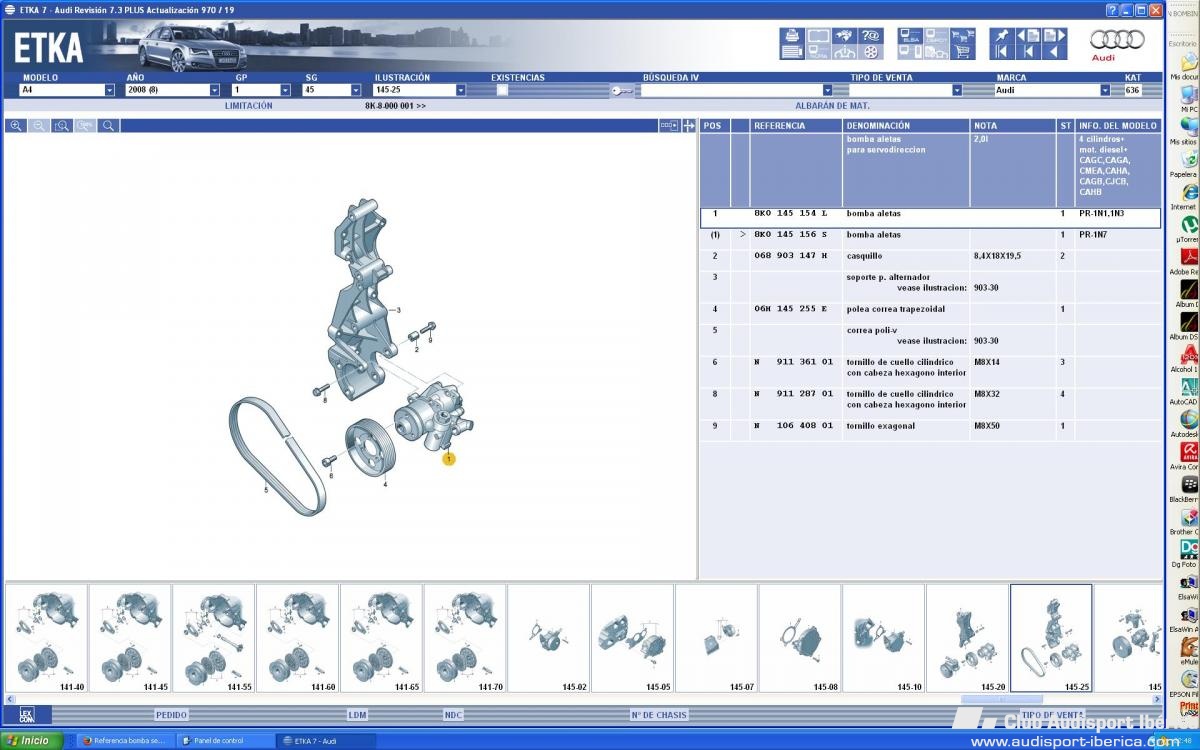This screenshot has width=1200, height=750.
Task: Click the handshake partner icon
Action: point(845,35)
